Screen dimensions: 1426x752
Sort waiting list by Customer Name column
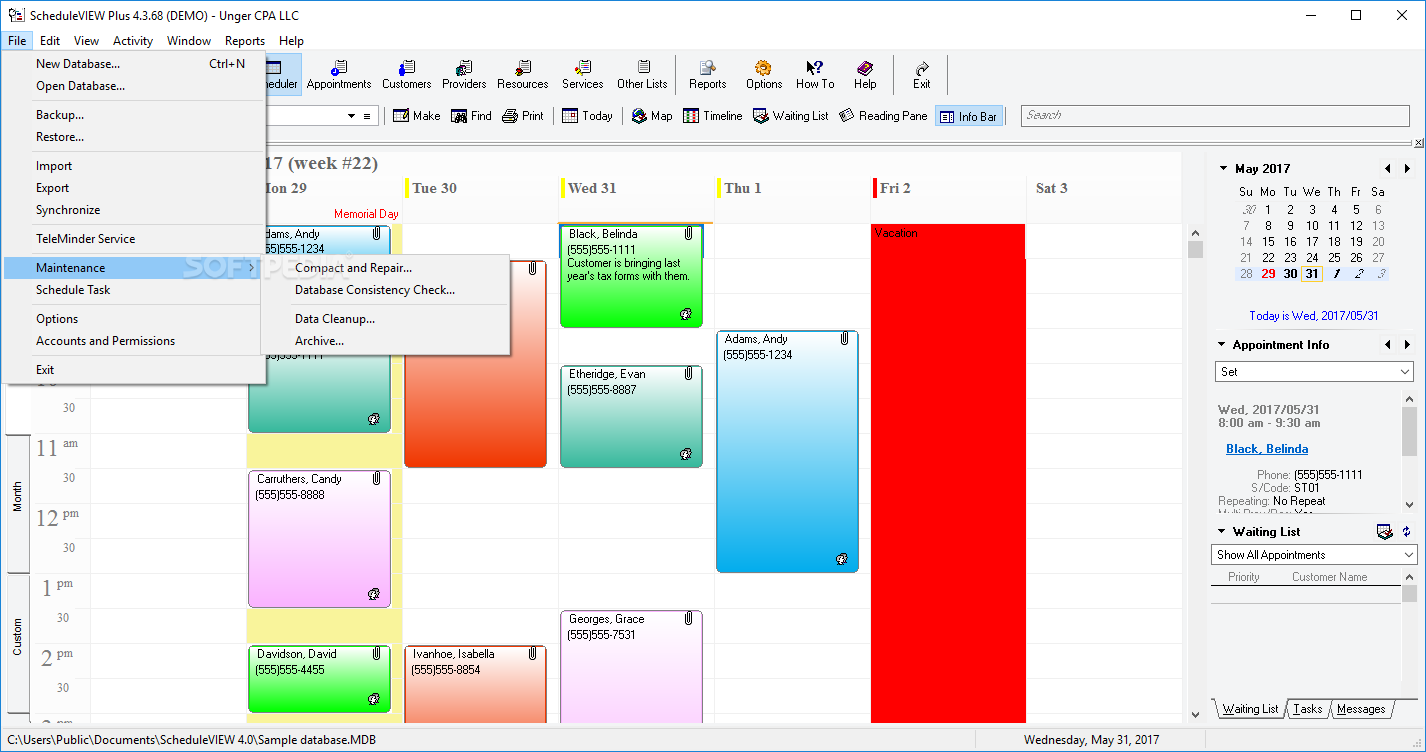[x=1329, y=577]
